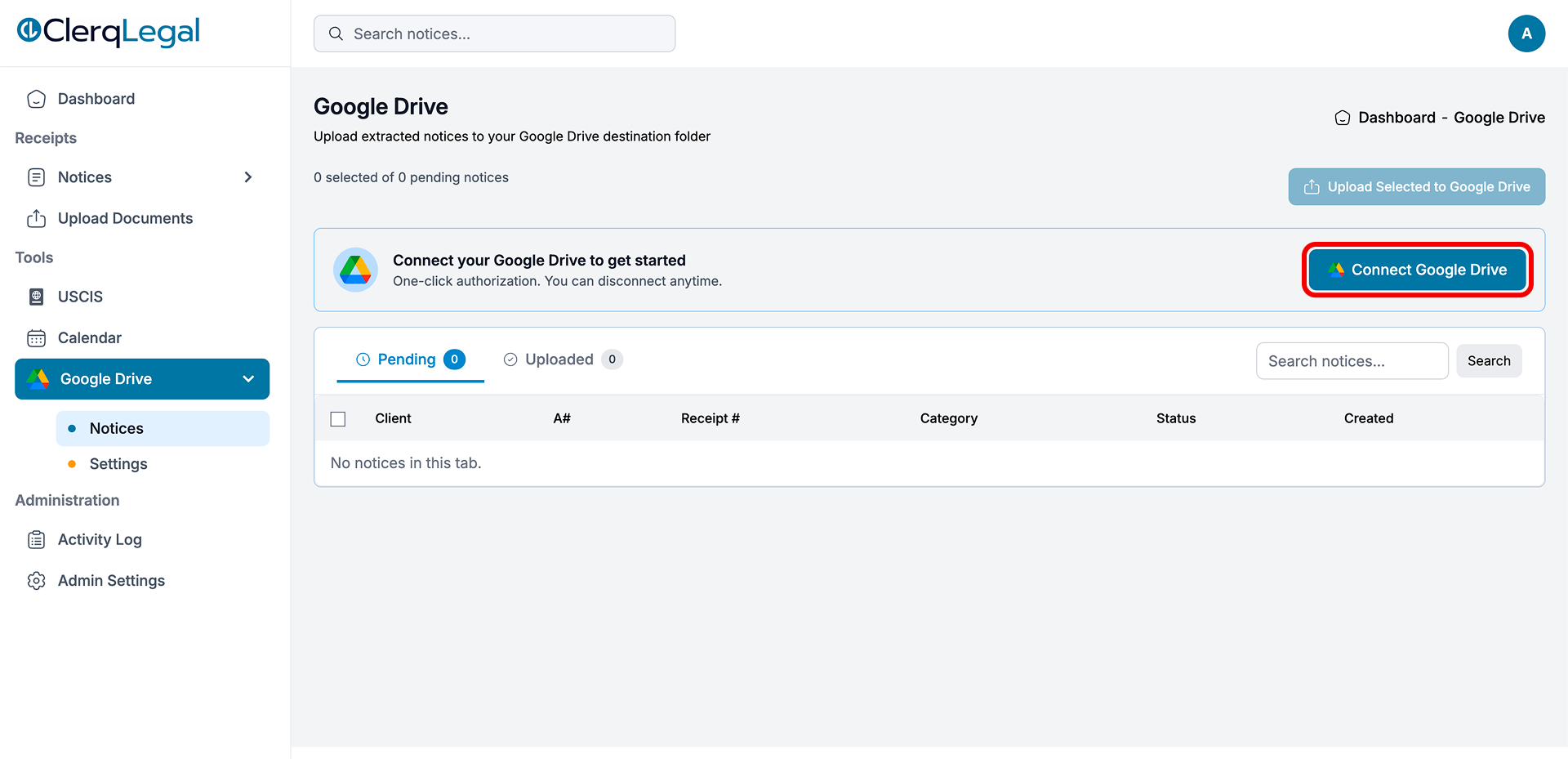
Task: Tick the select-all checkbox in table header
Action: 338,419
